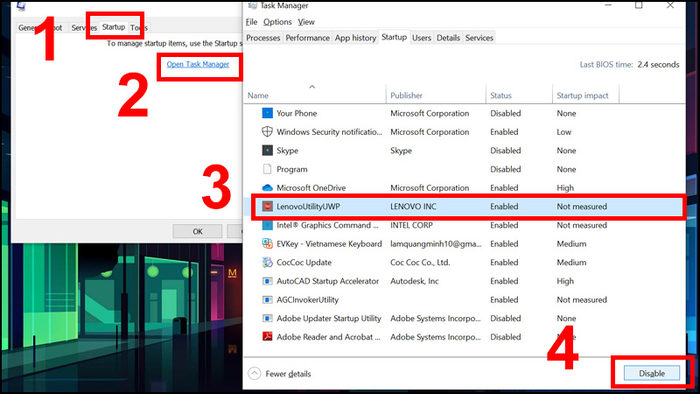
Task: Open the Options menu in Task Manager
Action: click(x=277, y=22)
